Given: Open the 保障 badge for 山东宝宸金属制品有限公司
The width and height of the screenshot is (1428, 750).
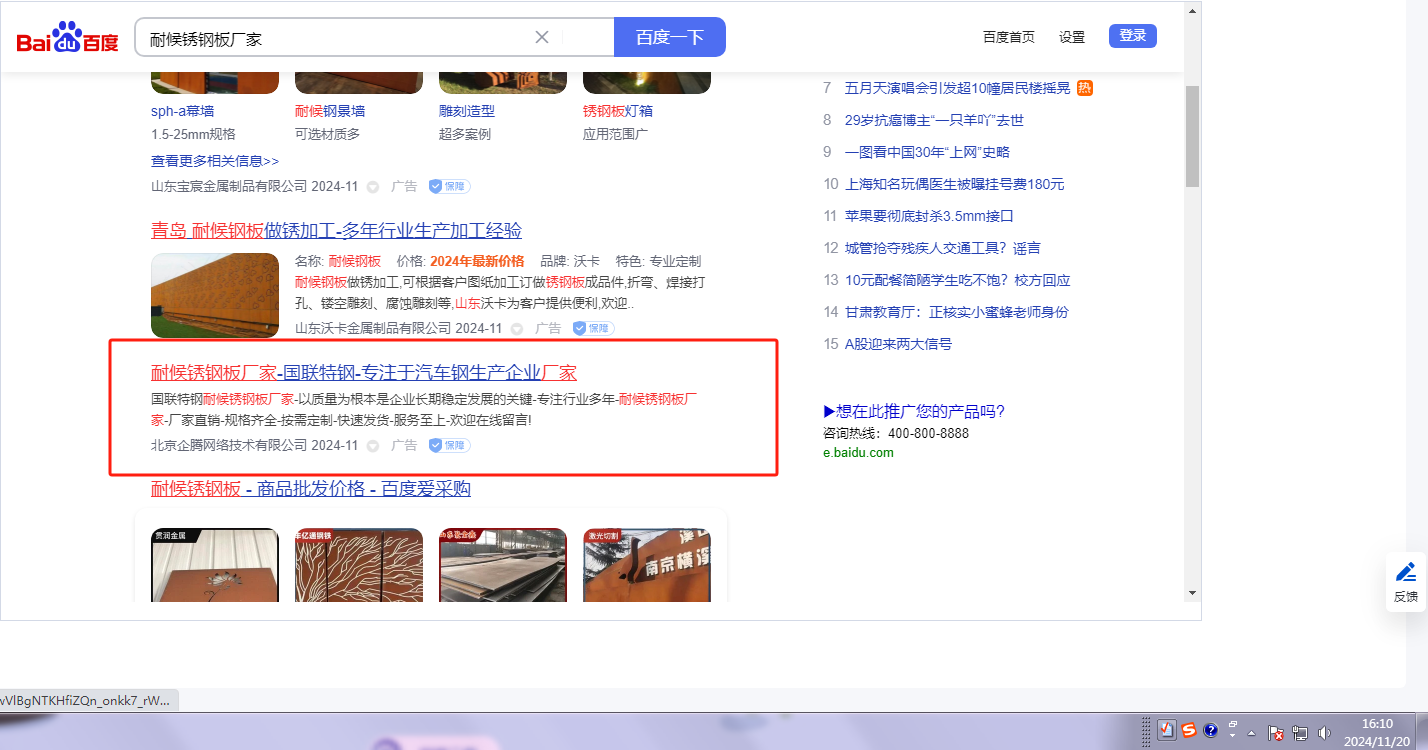Looking at the screenshot, I should tap(450, 187).
